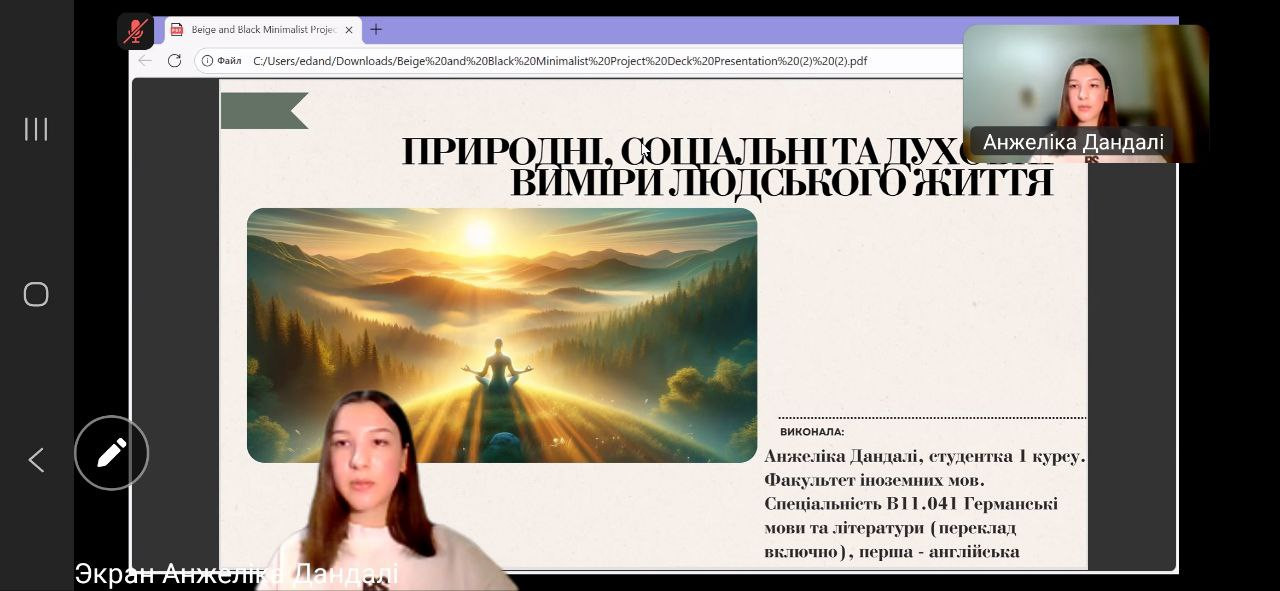Tap the Экран Анжеліка Дандалі screen-share label
Viewport: 1280px width, 591px height.
tap(237, 574)
